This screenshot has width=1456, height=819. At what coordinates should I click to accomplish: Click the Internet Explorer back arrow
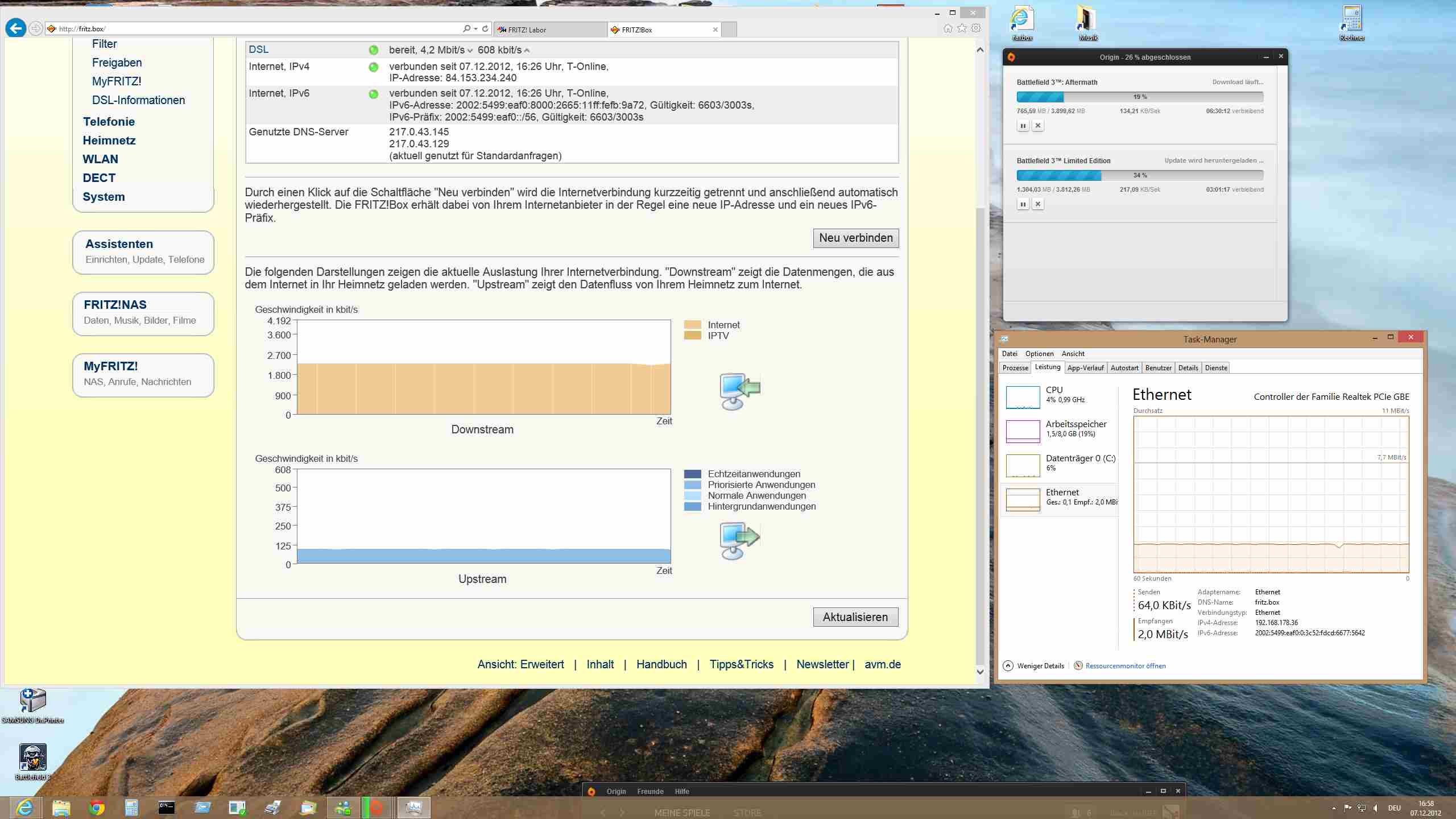point(16,28)
